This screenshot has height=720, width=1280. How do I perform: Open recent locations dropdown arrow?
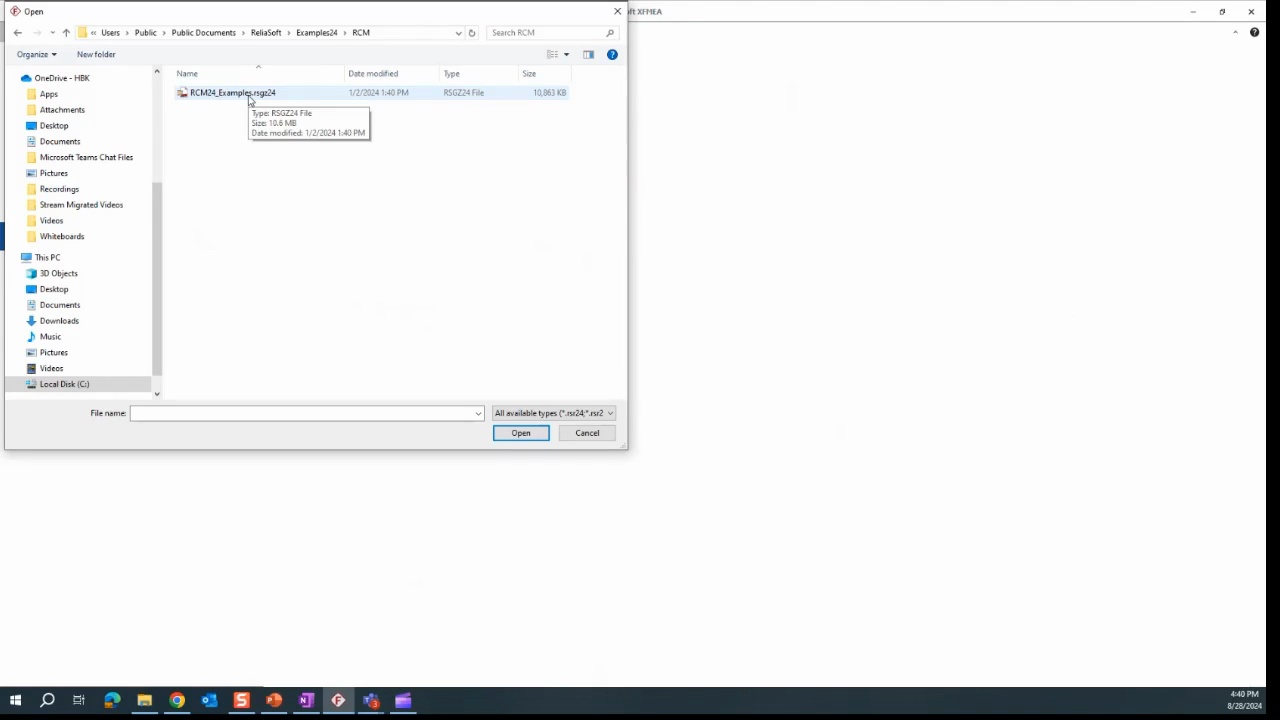pyautogui.click(x=52, y=33)
